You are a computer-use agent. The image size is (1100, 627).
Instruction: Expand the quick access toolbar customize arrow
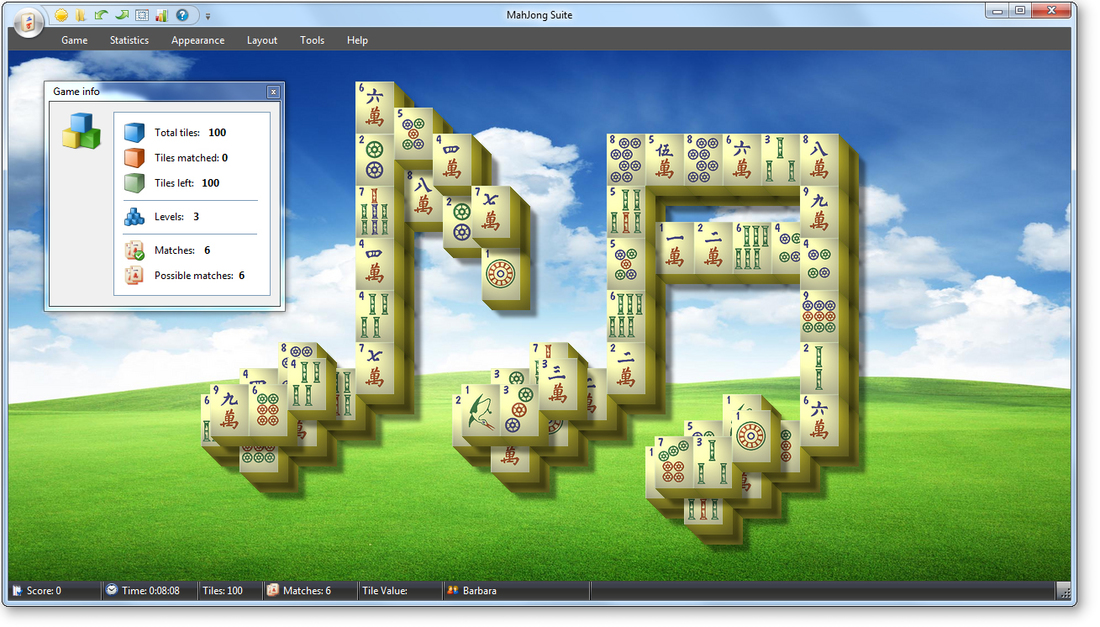click(x=208, y=16)
